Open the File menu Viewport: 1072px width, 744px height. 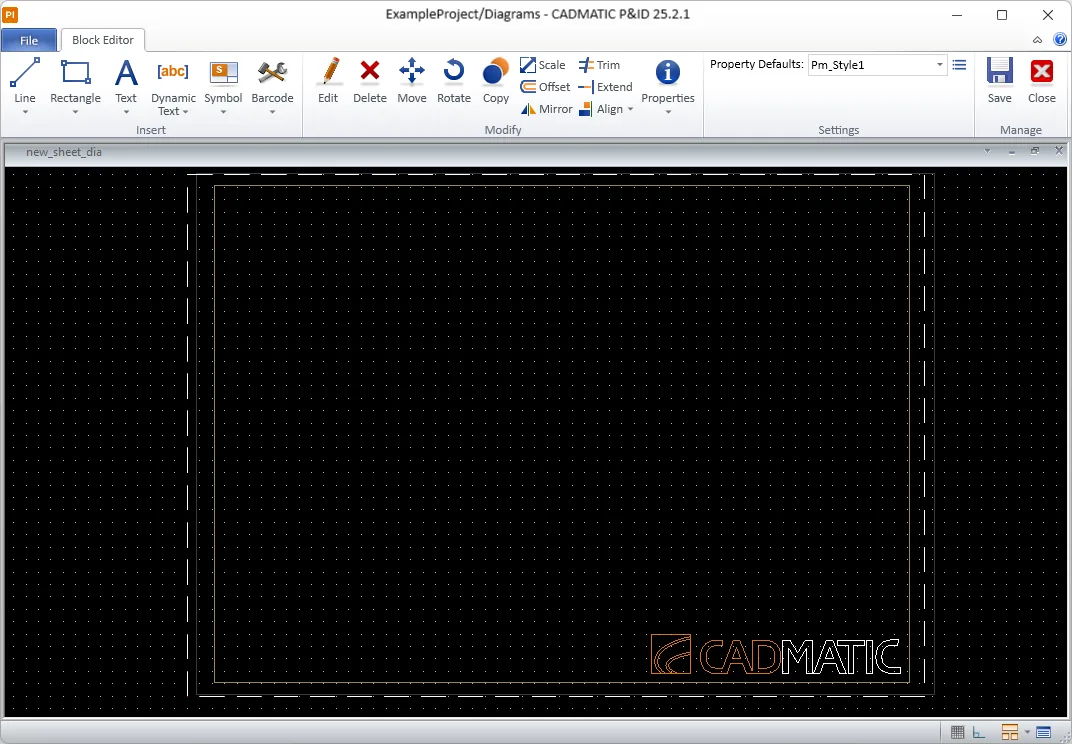(x=29, y=40)
